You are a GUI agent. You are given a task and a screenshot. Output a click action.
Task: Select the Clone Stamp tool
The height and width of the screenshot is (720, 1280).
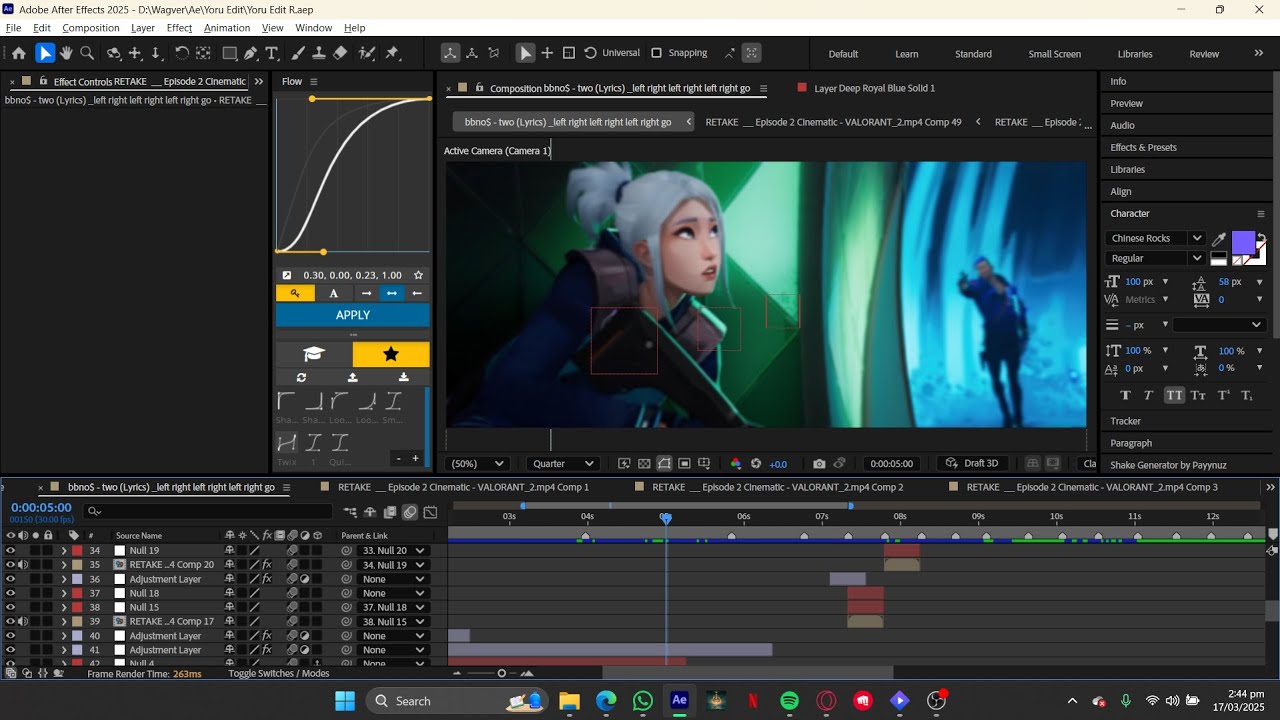[319, 53]
